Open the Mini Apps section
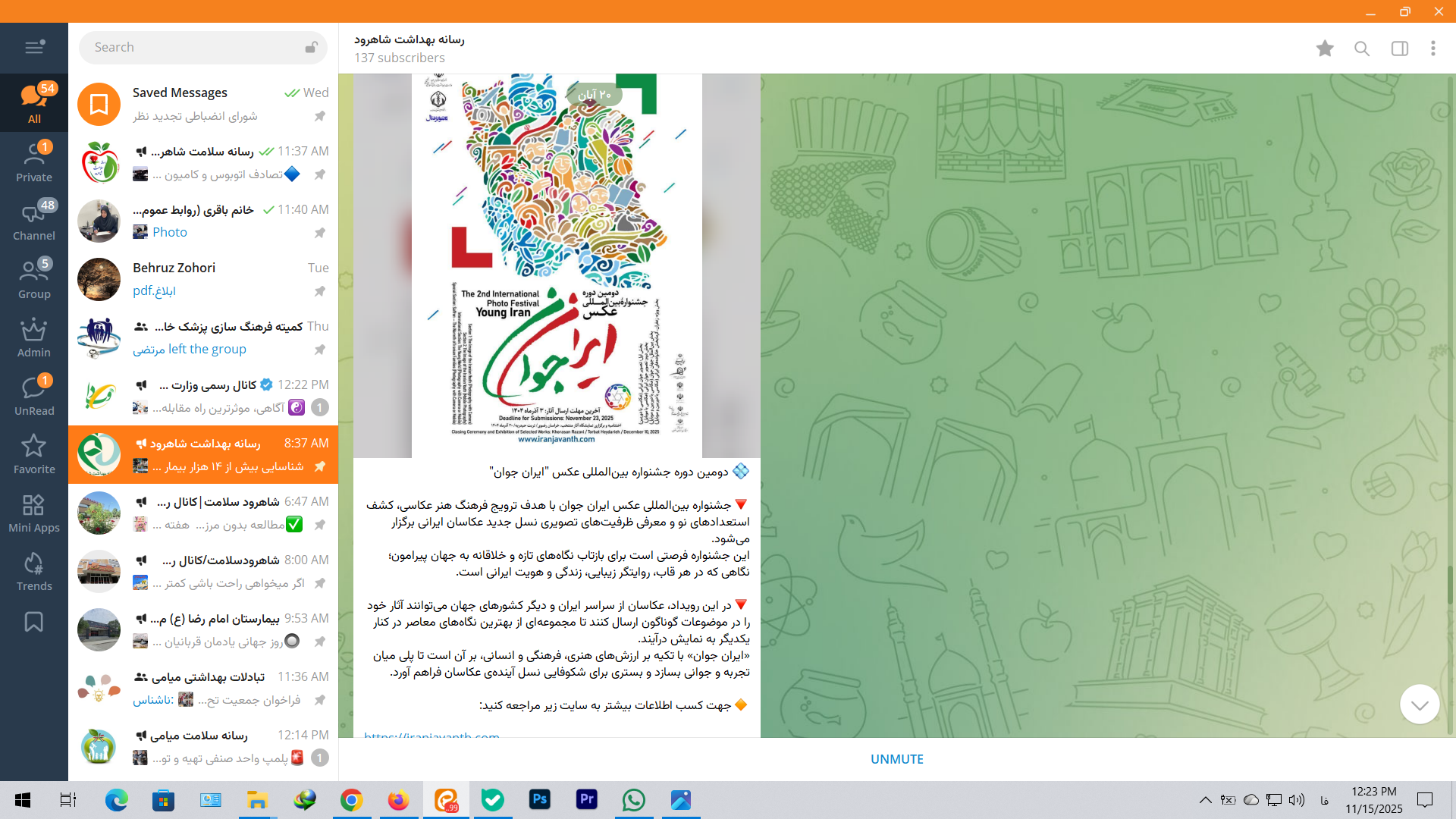 (x=34, y=513)
